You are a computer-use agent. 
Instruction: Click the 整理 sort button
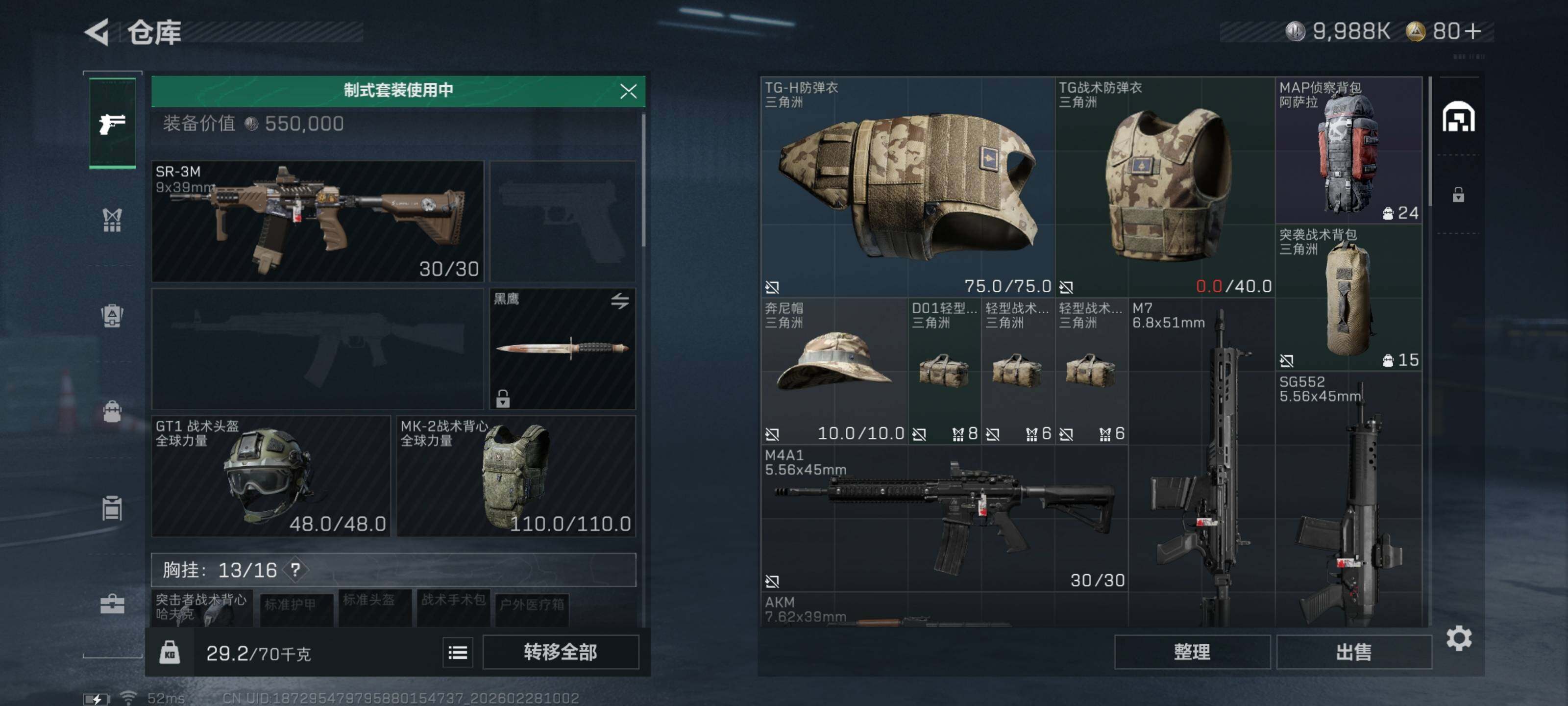pyautogui.click(x=1192, y=652)
